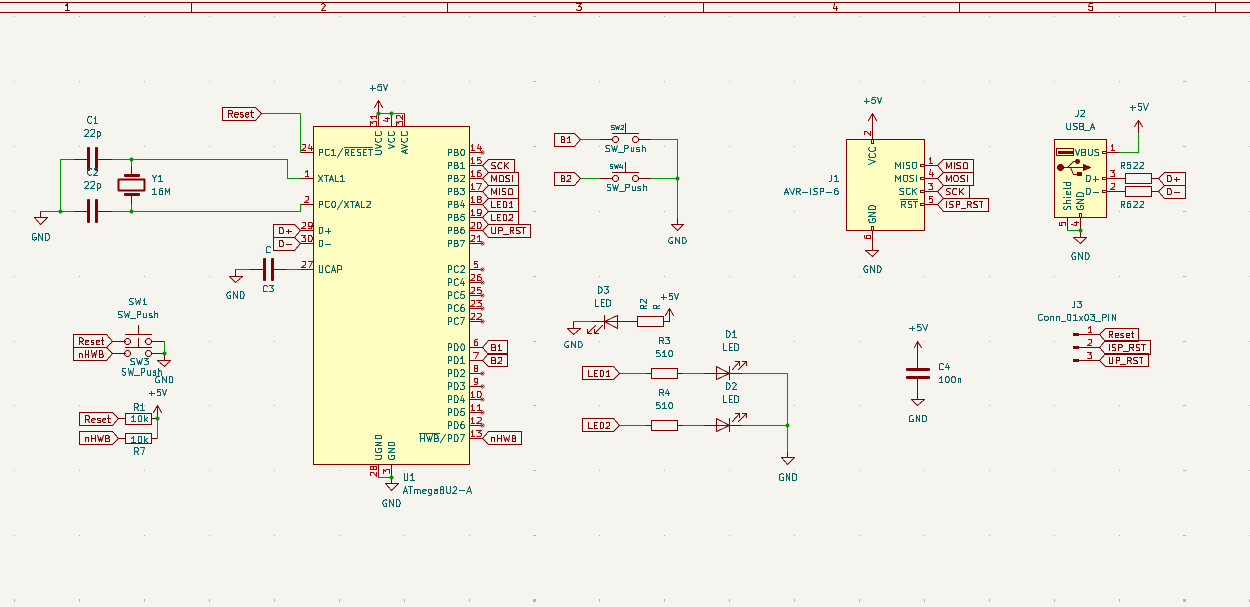Click the SW4 push button switch
The width and height of the screenshot is (1250, 607).
click(625, 178)
